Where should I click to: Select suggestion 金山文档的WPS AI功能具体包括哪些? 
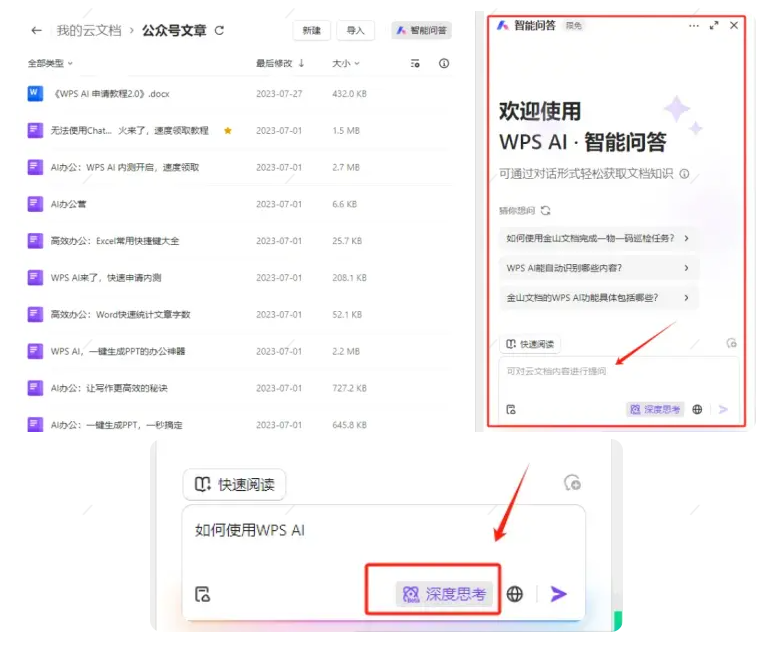(599, 298)
